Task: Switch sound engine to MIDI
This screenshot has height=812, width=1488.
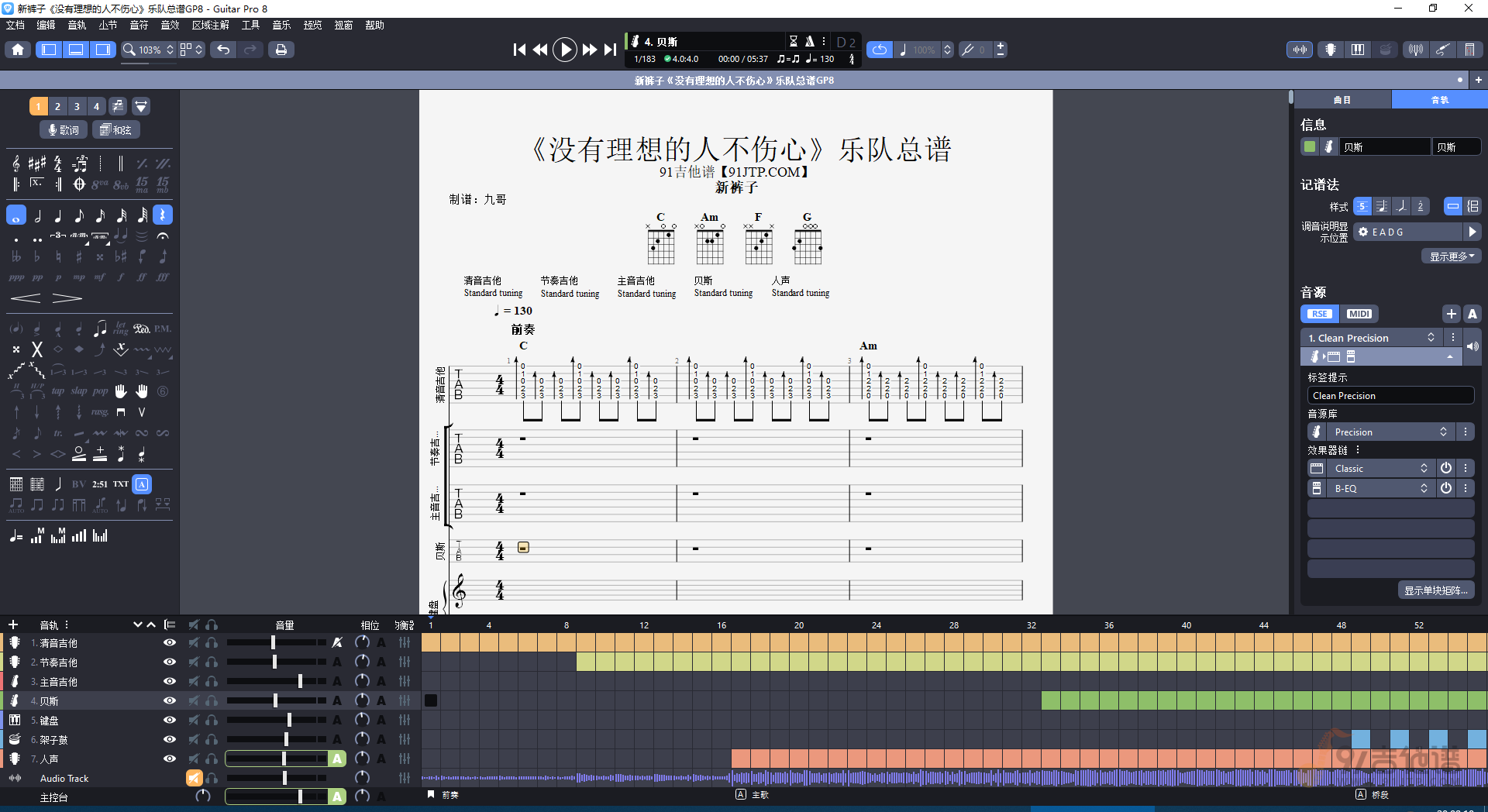Action: point(1359,314)
